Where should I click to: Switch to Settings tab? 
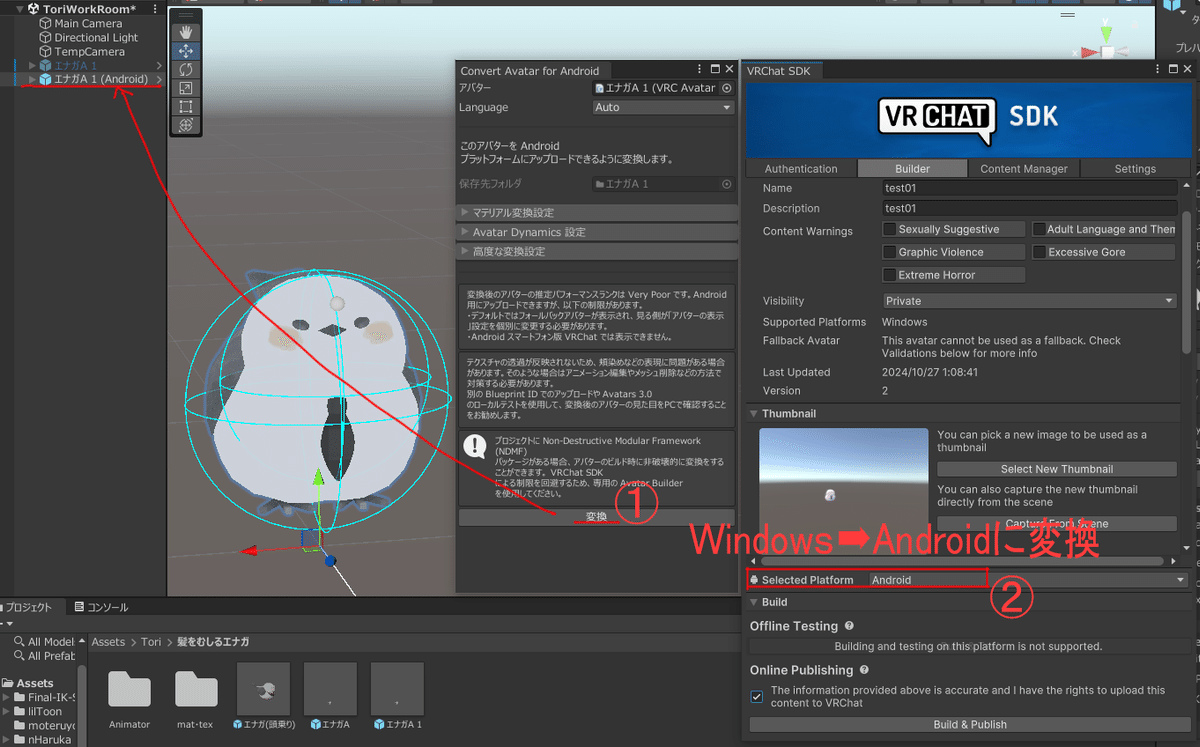pos(1135,169)
